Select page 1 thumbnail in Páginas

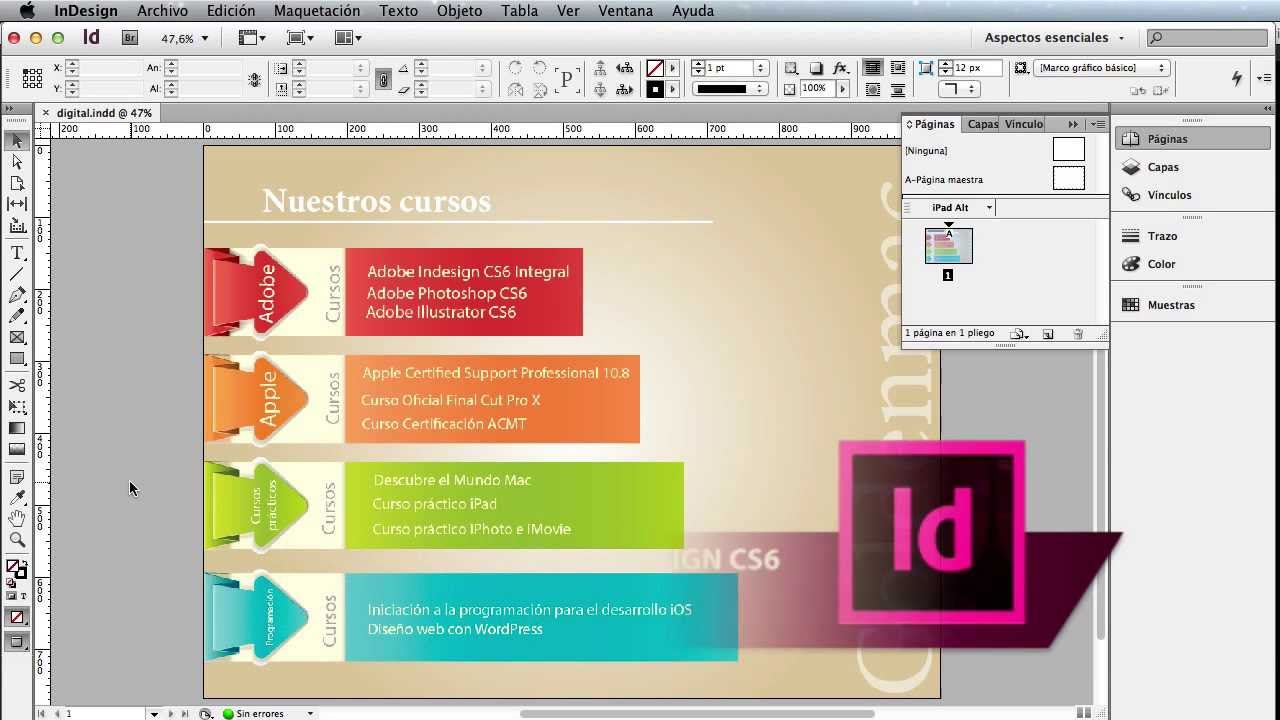coord(948,246)
